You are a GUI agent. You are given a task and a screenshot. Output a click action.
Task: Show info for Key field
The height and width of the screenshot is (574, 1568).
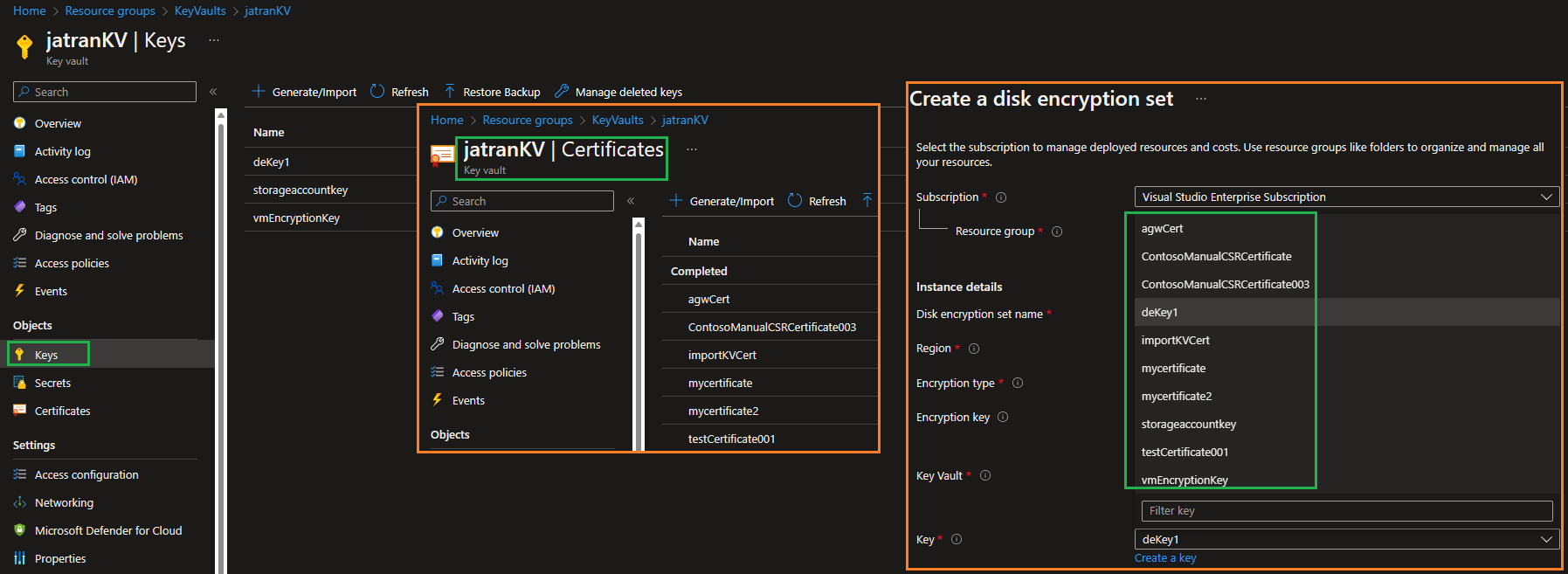tap(957, 539)
